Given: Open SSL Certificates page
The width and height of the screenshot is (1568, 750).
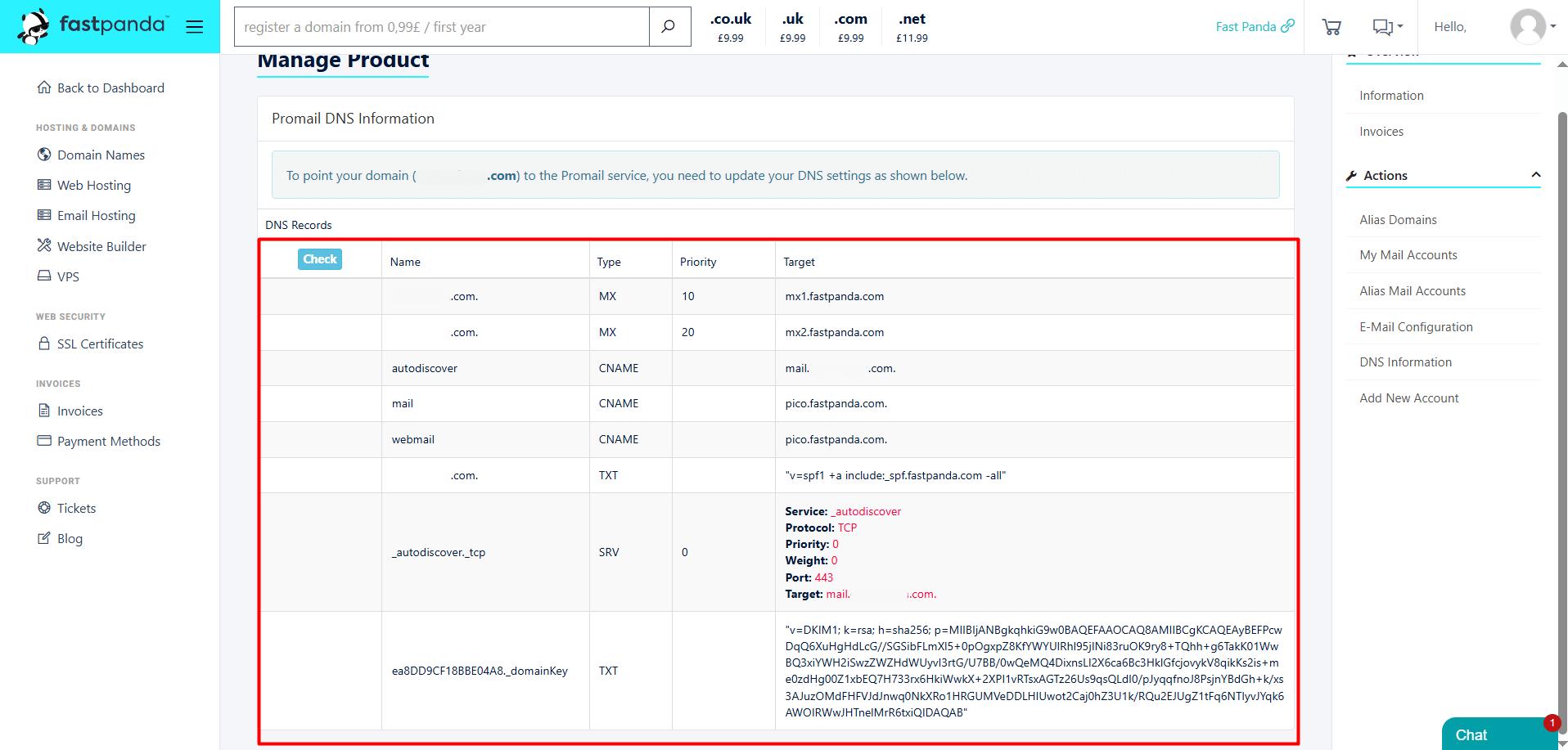Looking at the screenshot, I should pos(100,344).
